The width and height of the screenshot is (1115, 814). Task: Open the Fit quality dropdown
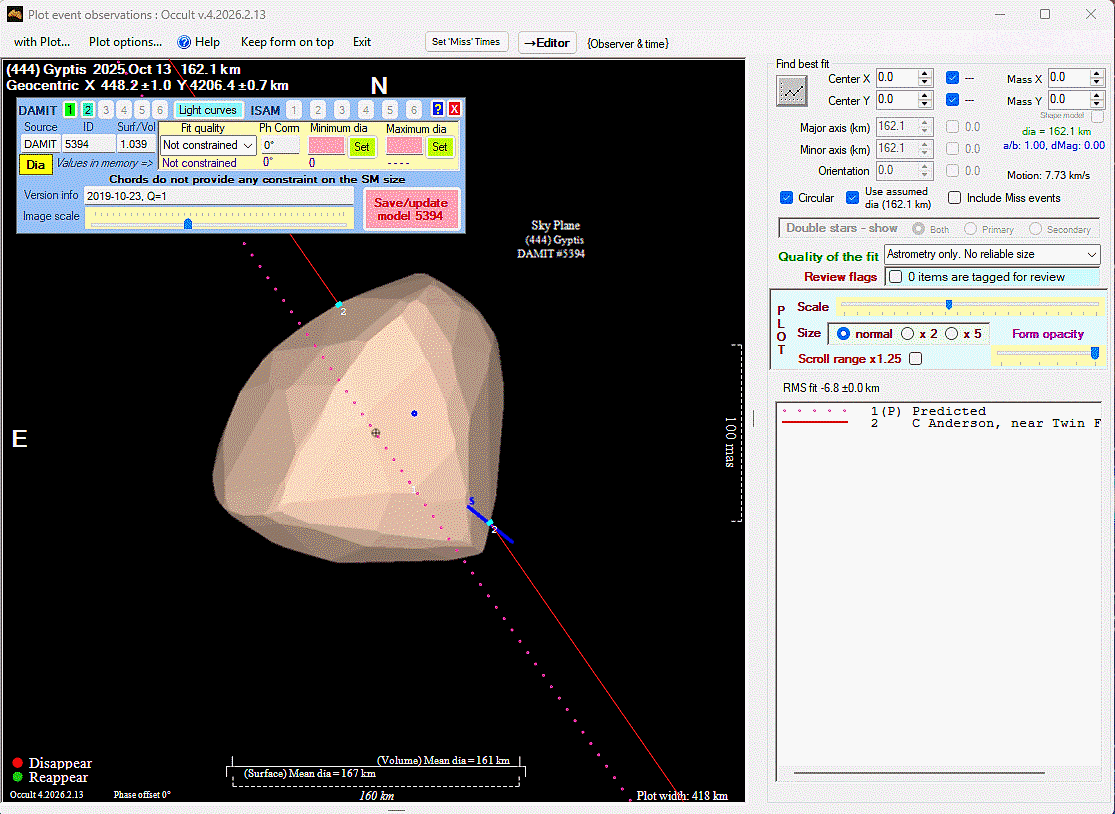click(208, 146)
